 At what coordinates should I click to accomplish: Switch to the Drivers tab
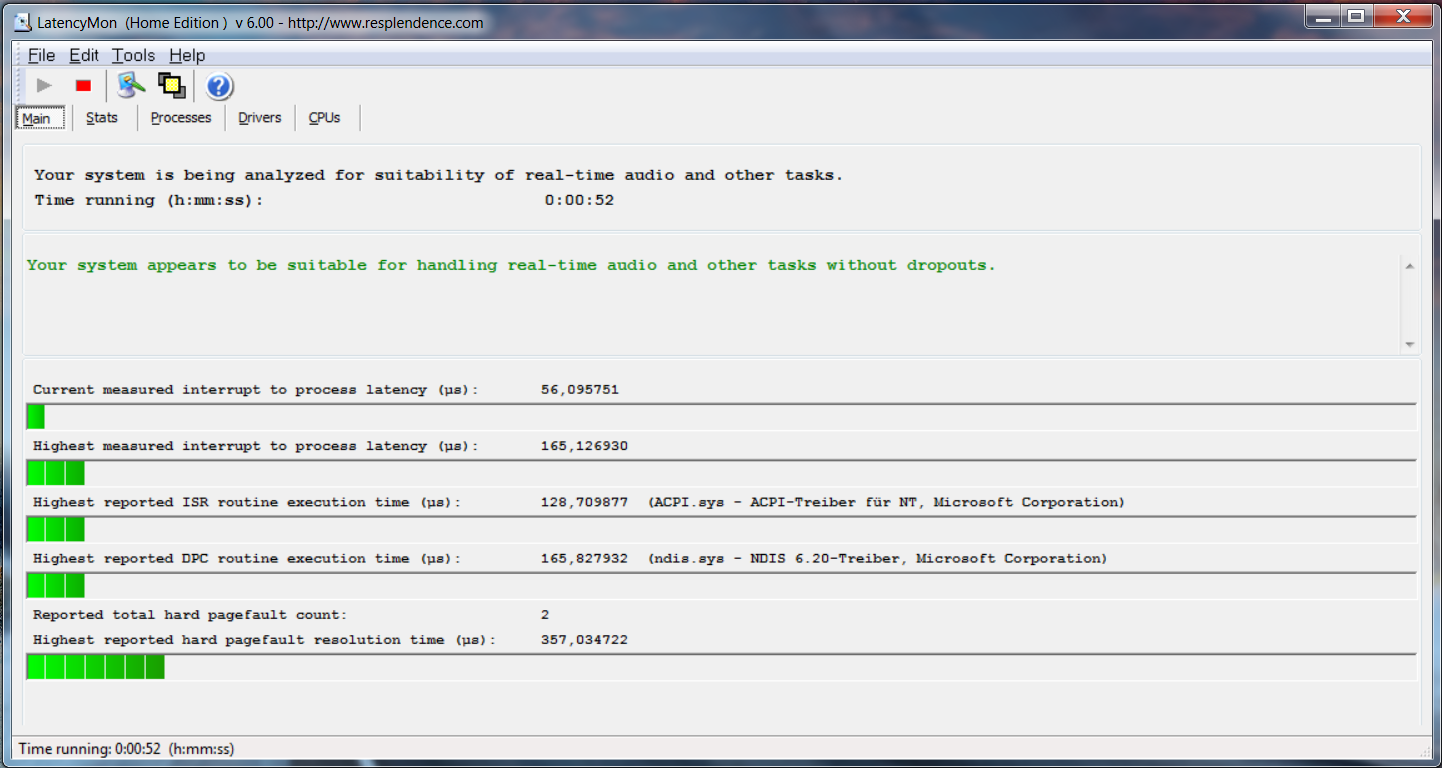(260, 118)
